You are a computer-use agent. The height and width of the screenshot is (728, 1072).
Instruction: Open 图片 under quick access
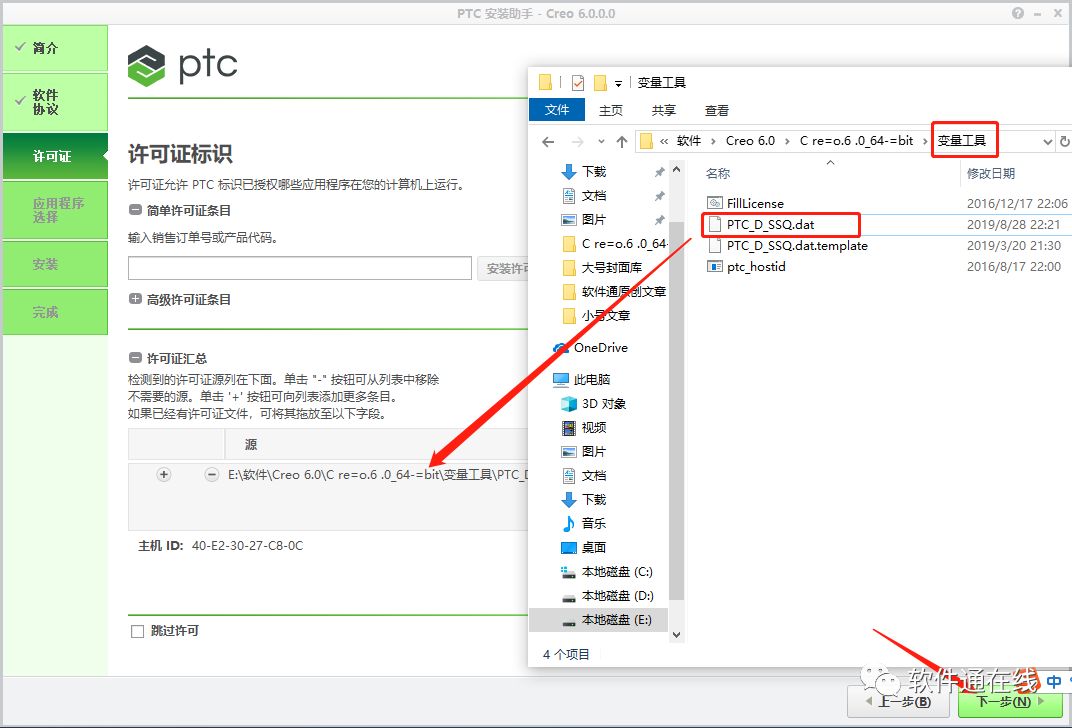594,219
